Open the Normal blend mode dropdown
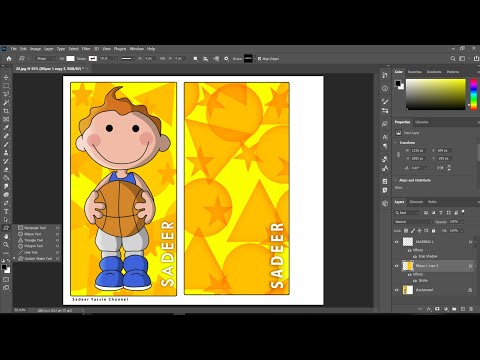The image size is (480, 360). pos(413,222)
